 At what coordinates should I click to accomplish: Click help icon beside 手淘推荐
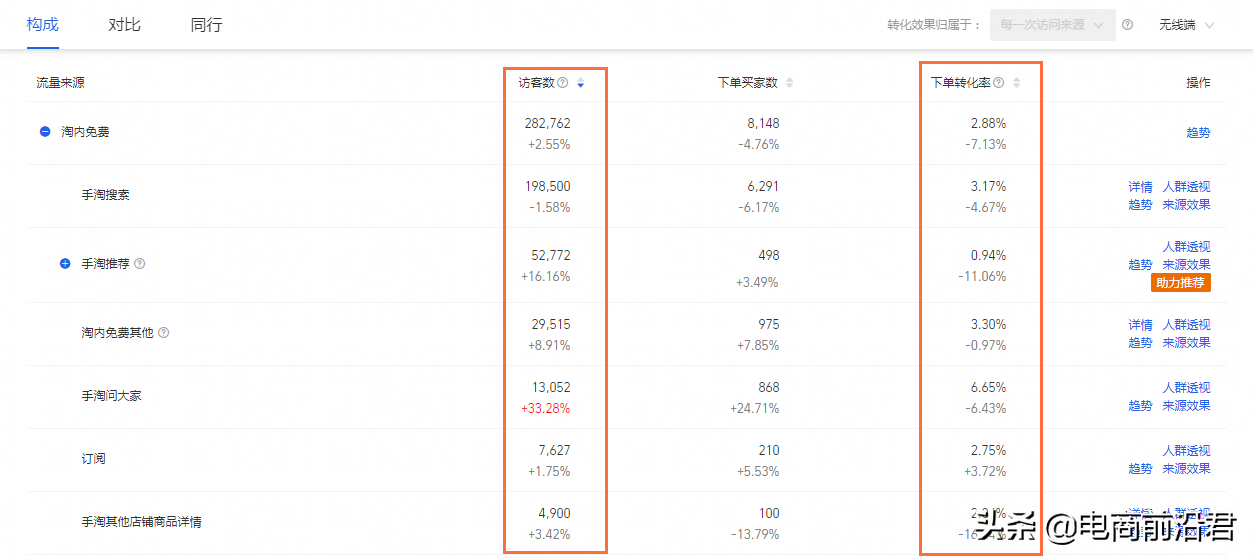click(140, 264)
